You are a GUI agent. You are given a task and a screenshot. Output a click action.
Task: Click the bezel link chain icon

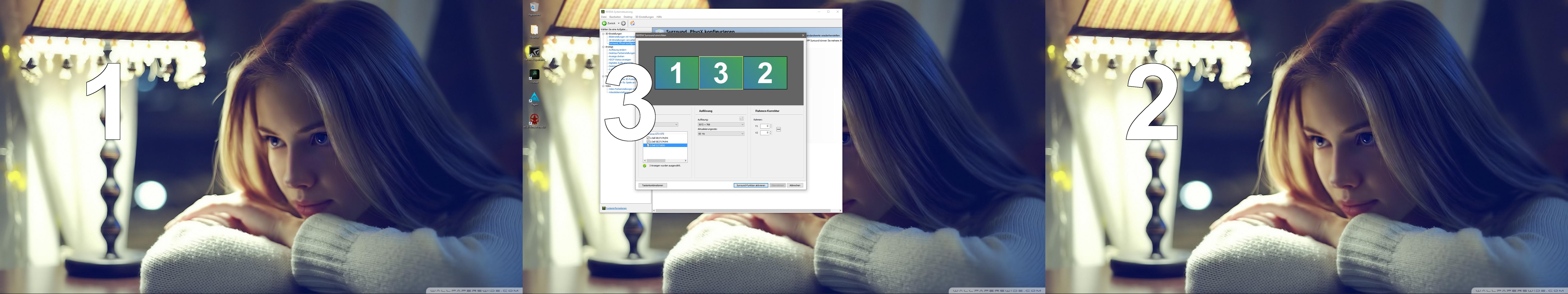(x=779, y=130)
